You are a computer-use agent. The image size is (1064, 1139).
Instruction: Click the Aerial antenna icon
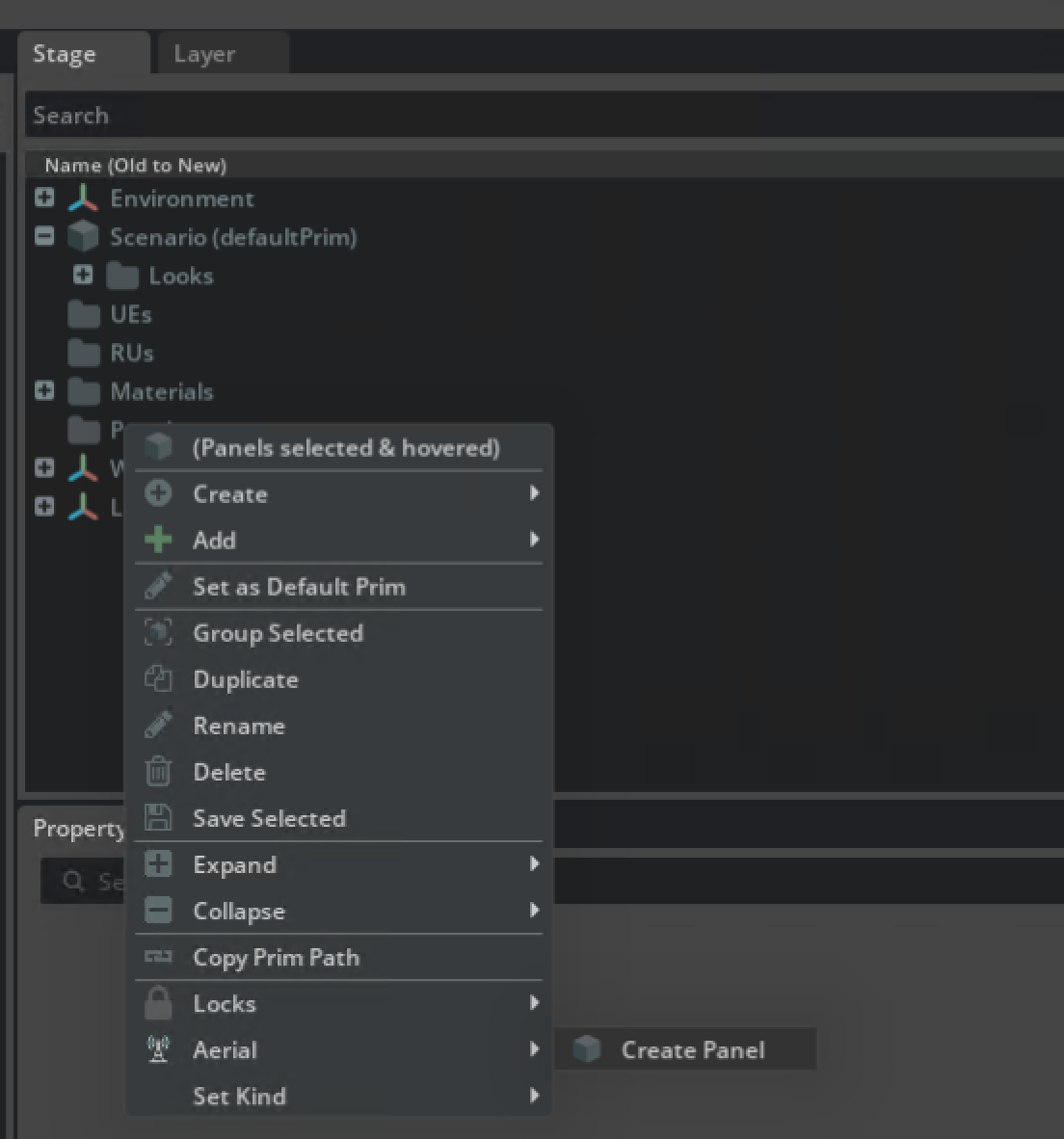tap(157, 1049)
